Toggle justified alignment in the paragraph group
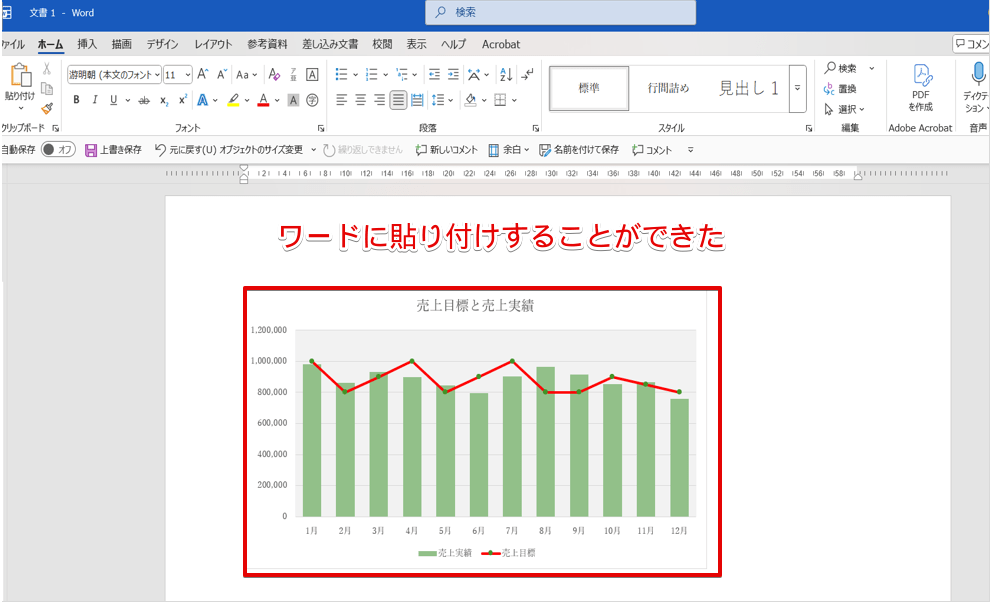 tap(397, 100)
